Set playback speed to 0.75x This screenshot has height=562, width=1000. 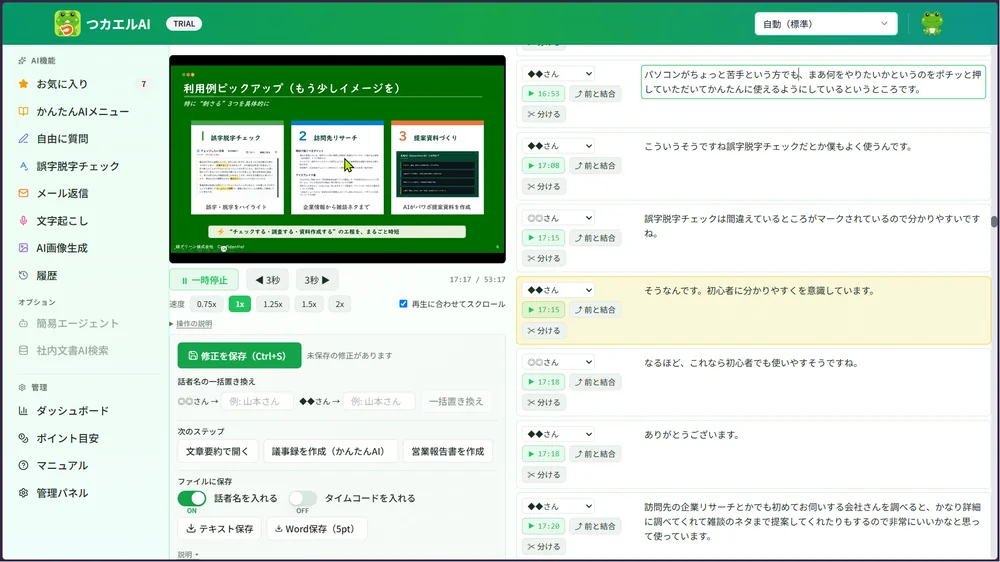207,304
